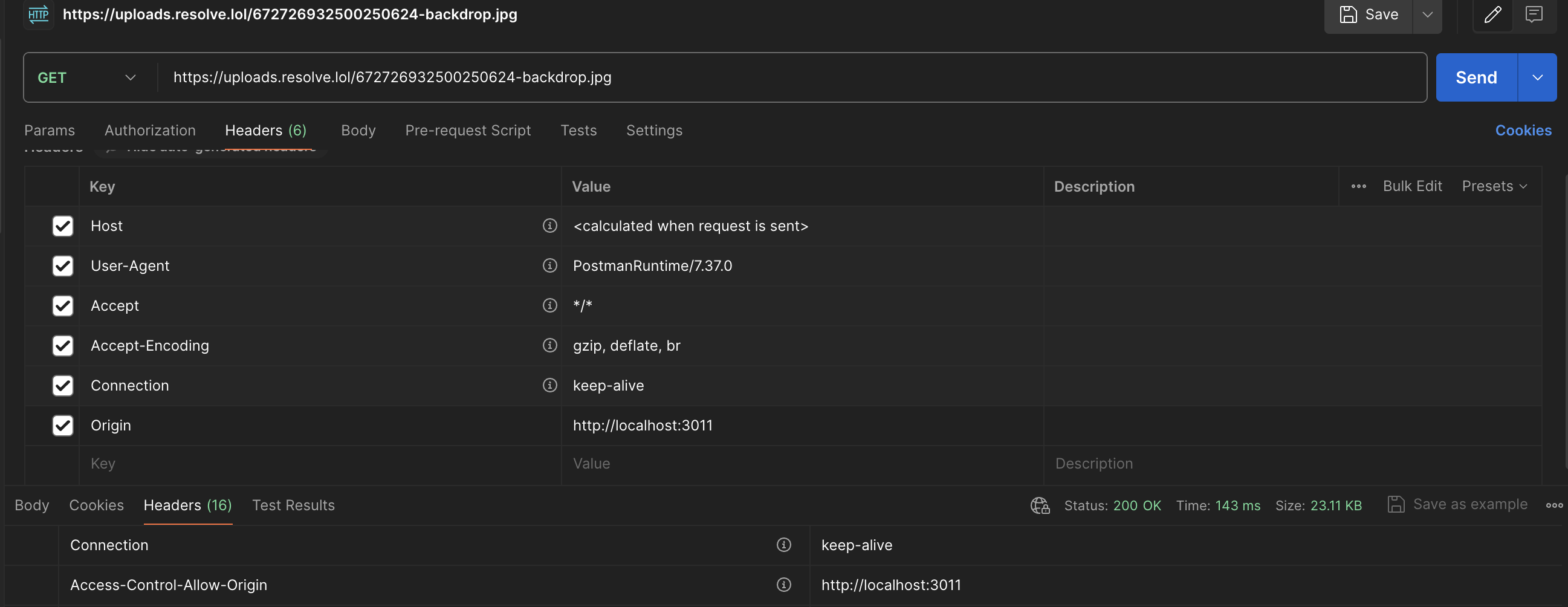
Task: Click the pencil edit icon
Action: coord(1492,15)
